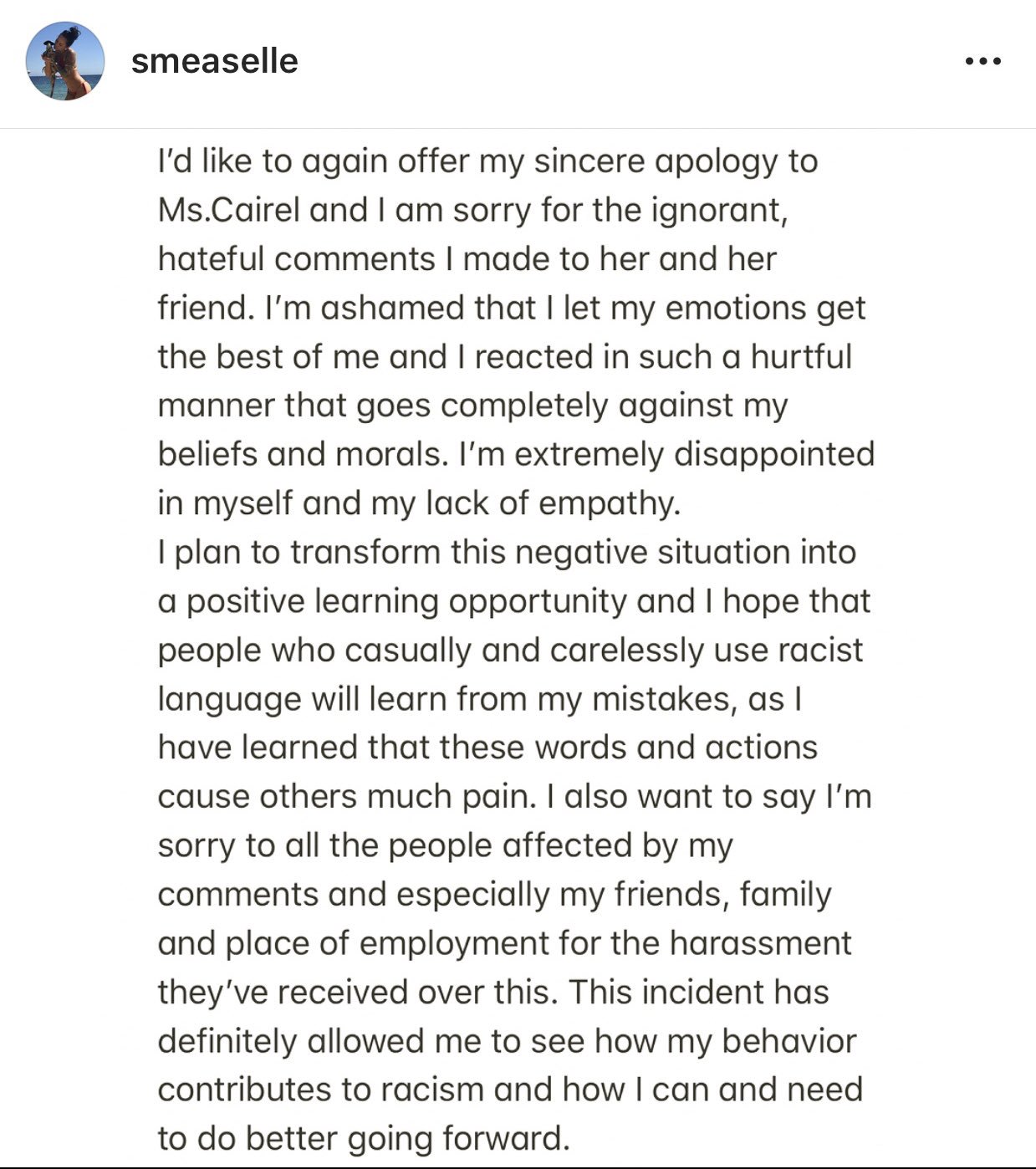Open the smeaselle username profile link
The height and width of the screenshot is (1169, 1036).
pyautogui.click(x=214, y=61)
